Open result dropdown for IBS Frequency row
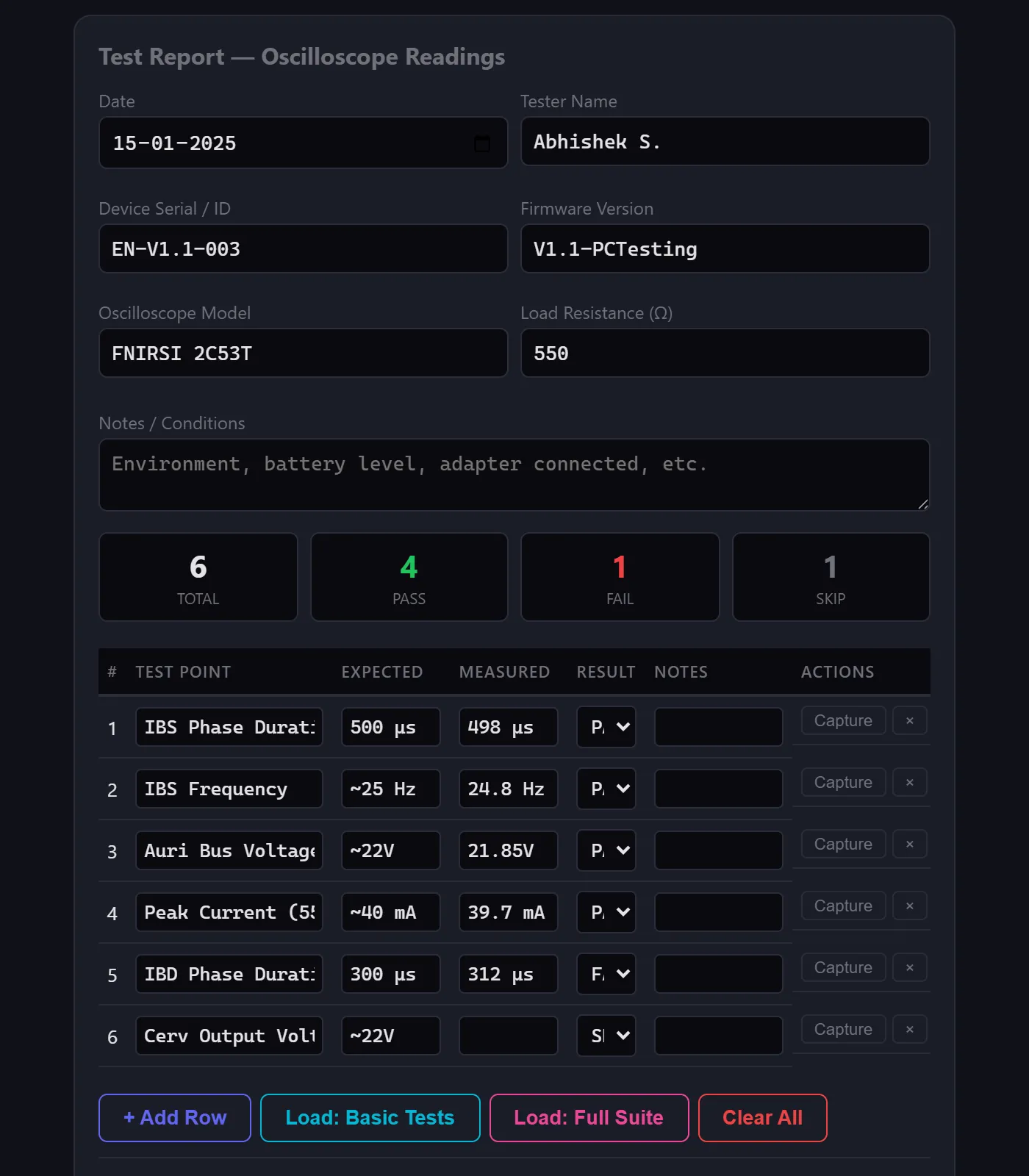Image resolution: width=1029 pixels, height=1176 pixels. point(606,789)
